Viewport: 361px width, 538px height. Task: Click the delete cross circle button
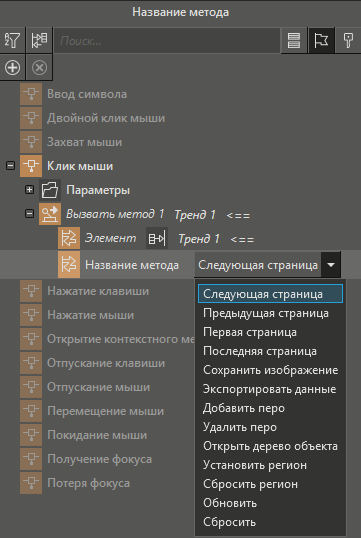point(39,68)
